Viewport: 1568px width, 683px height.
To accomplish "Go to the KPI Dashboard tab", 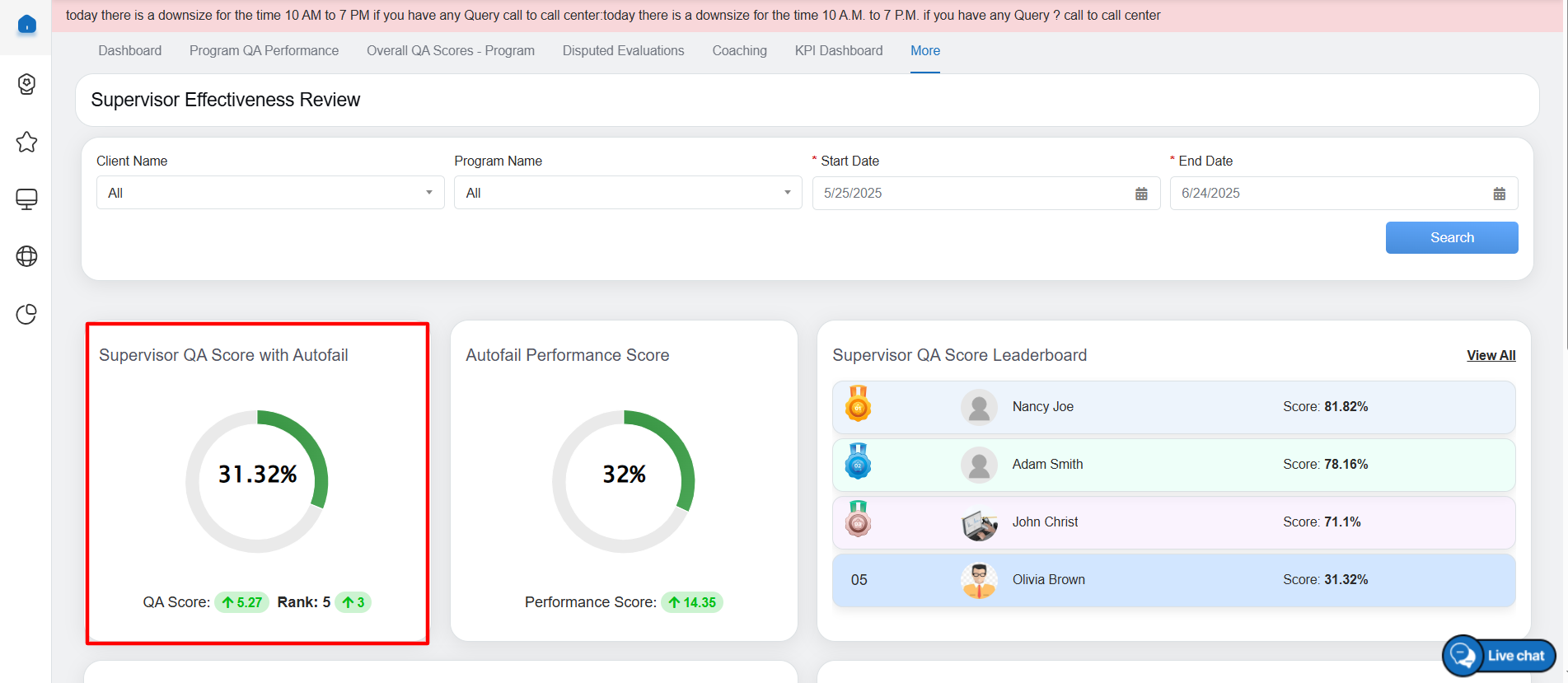I will pos(838,51).
